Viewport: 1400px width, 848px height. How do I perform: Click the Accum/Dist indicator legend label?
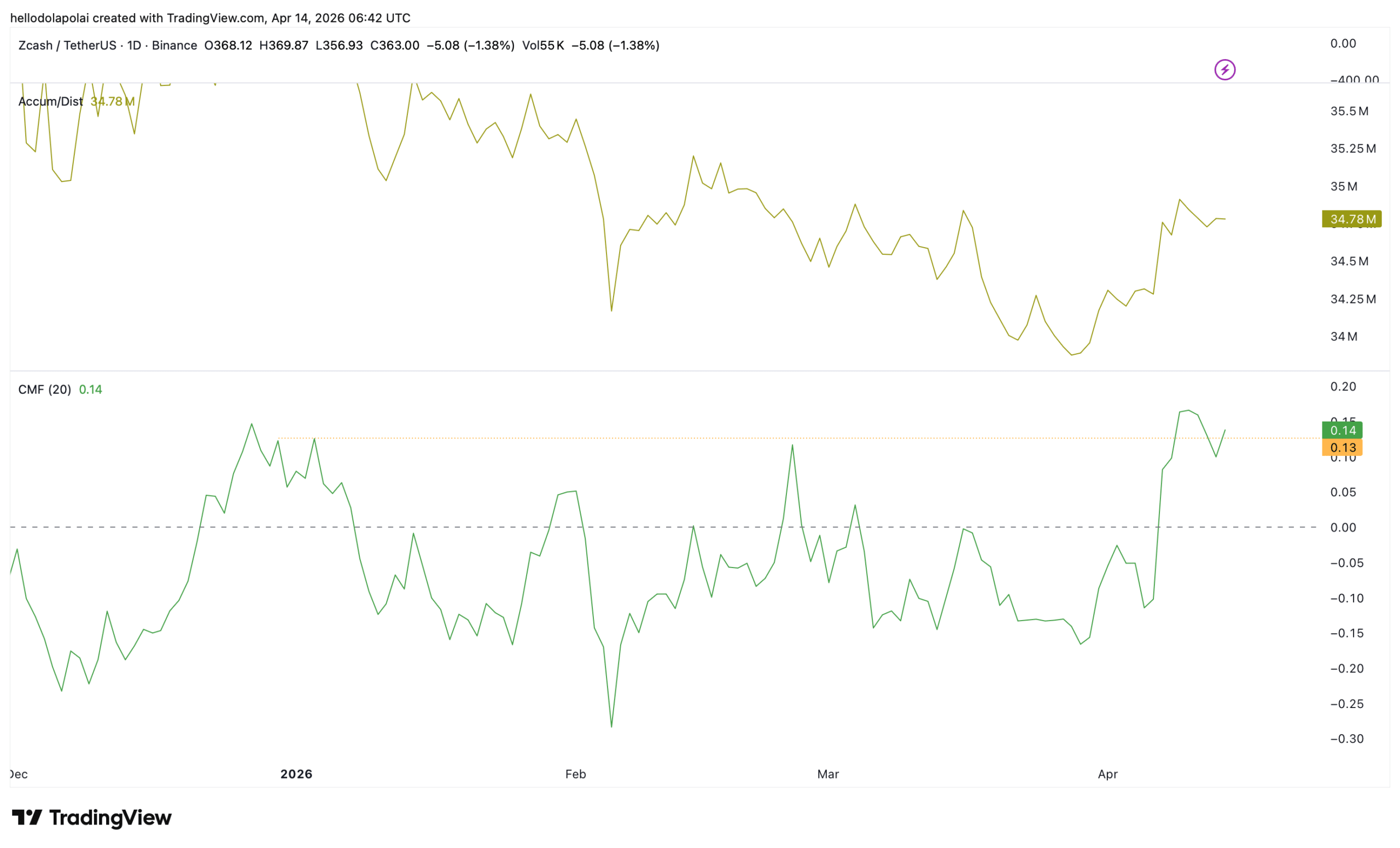(50, 102)
